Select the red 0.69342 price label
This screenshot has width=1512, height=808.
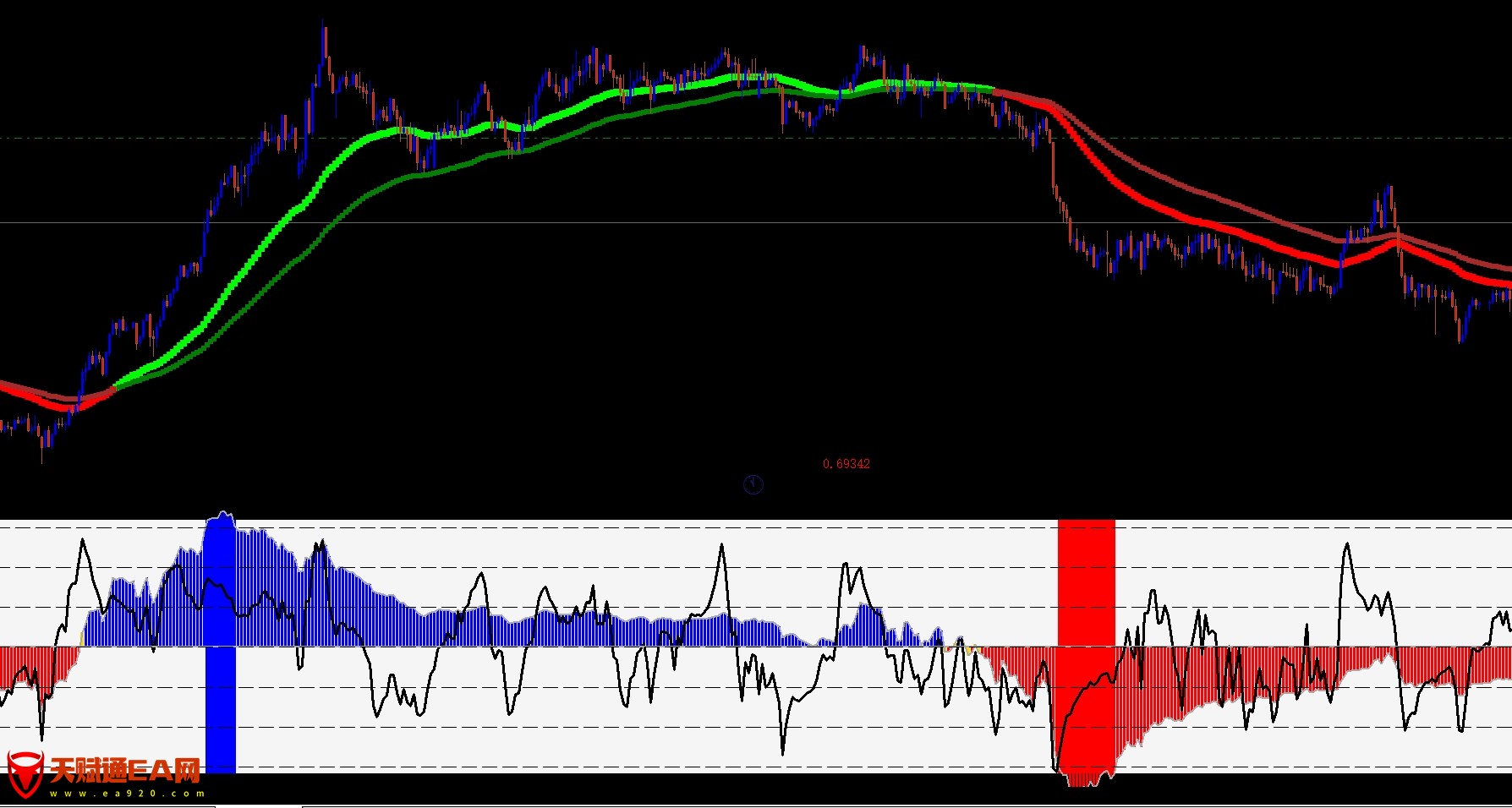tap(846, 464)
